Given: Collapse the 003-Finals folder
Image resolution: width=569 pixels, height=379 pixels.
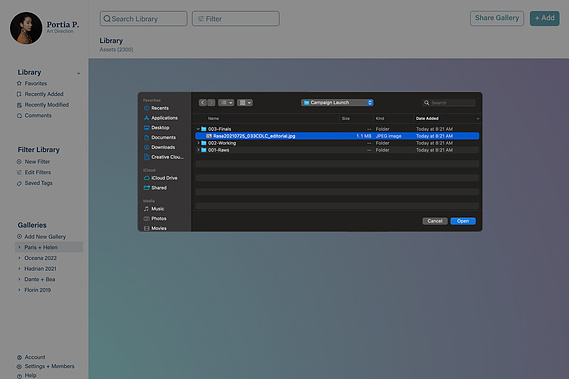Looking at the screenshot, I should [x=198, y=129].
